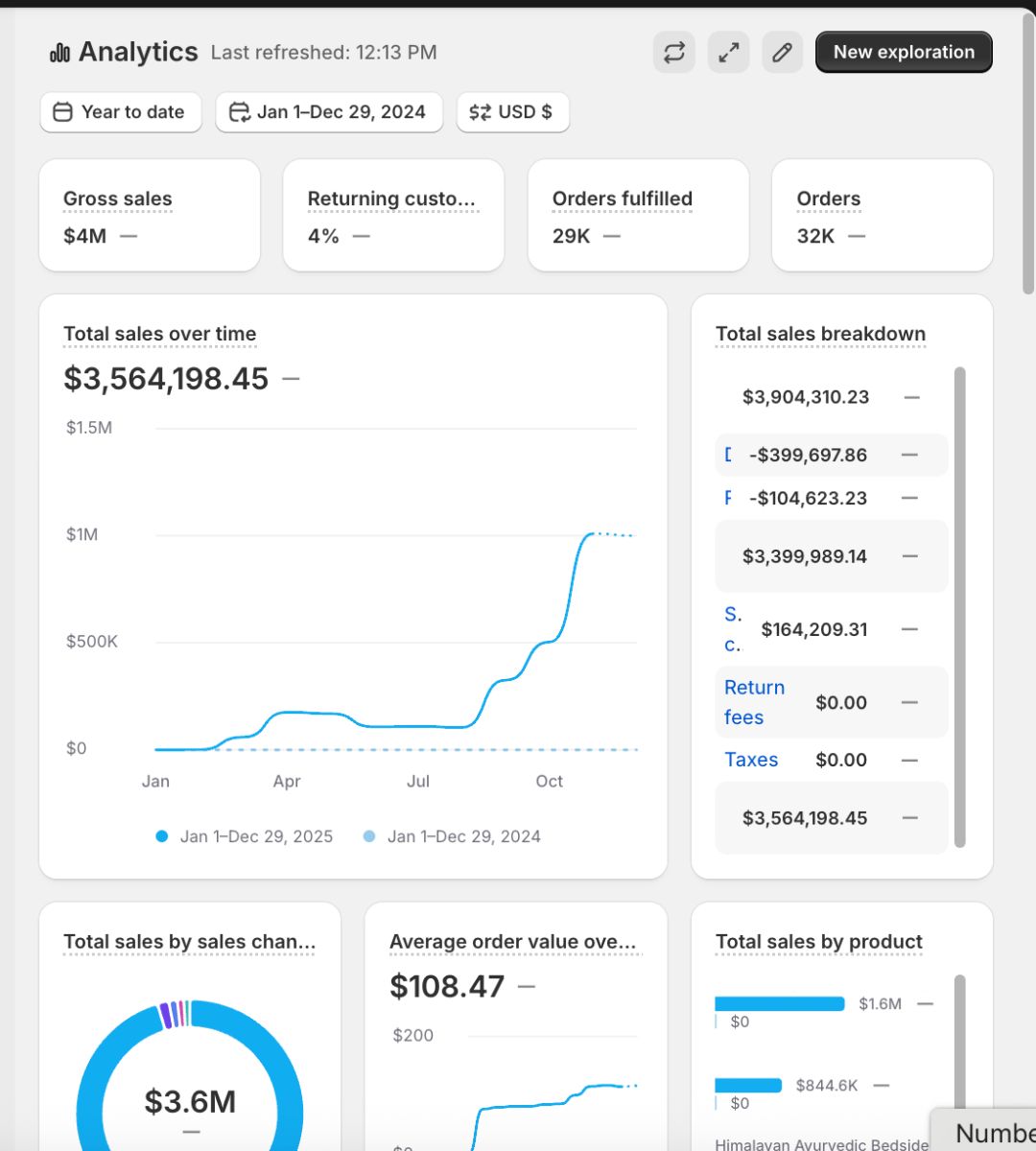This screenshot has width=1036, height=1151.
Task: Click the pencil edit dashboard icon
Action: (x=782, y=52)
